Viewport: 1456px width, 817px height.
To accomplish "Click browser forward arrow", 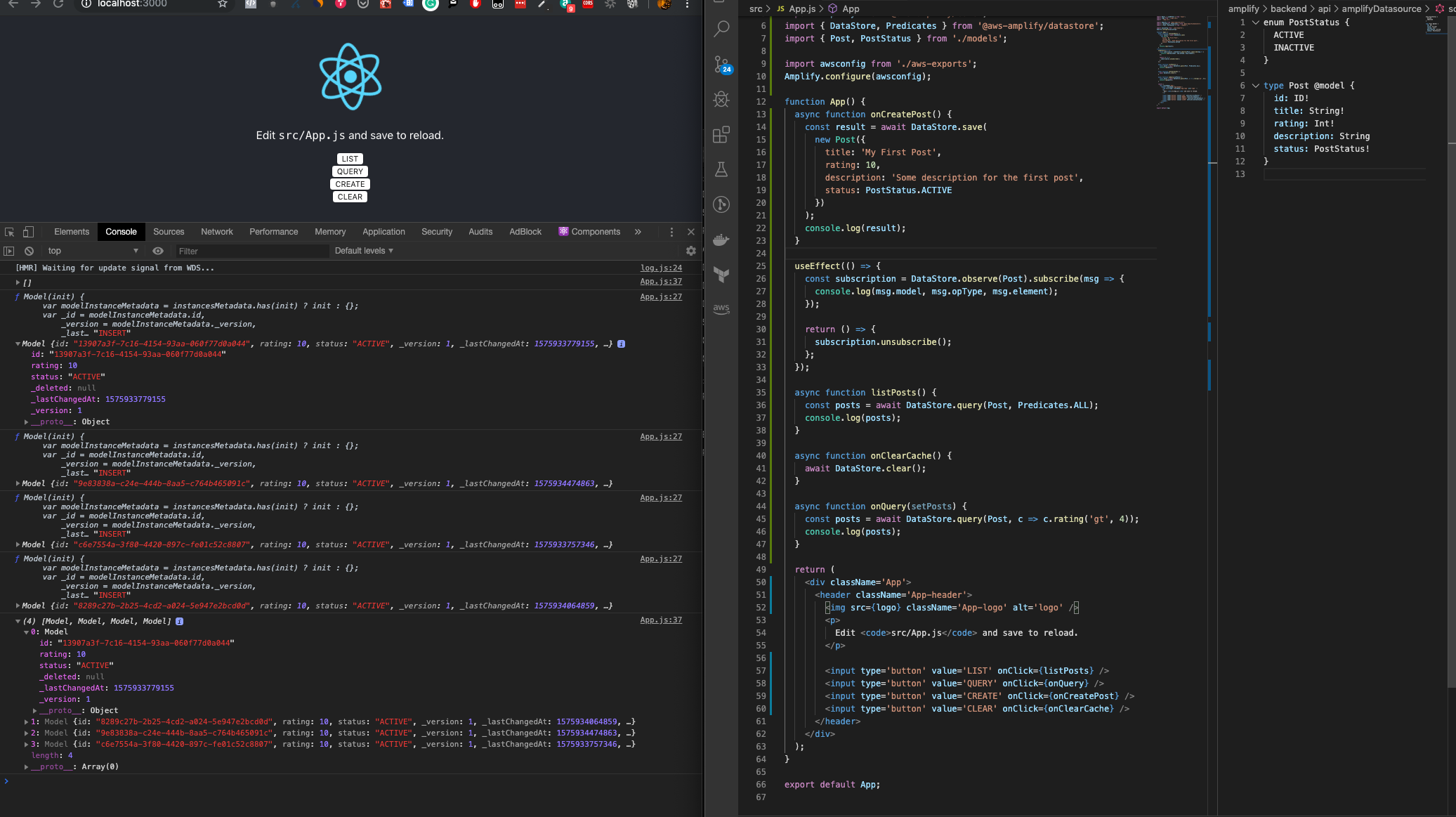I will [36, 4].
